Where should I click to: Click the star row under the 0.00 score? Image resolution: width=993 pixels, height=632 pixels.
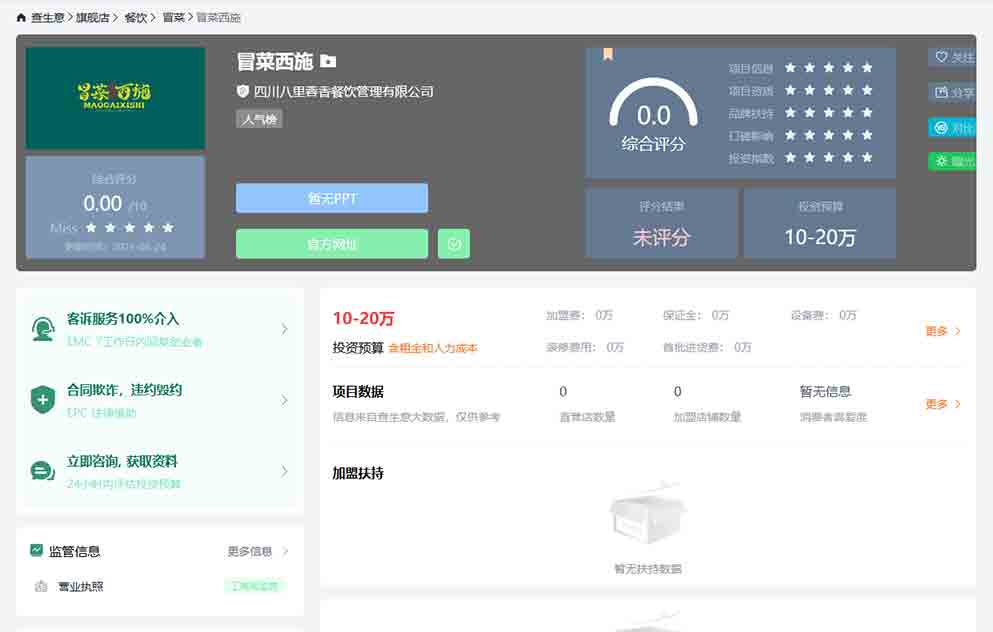(x=129, y=227)
